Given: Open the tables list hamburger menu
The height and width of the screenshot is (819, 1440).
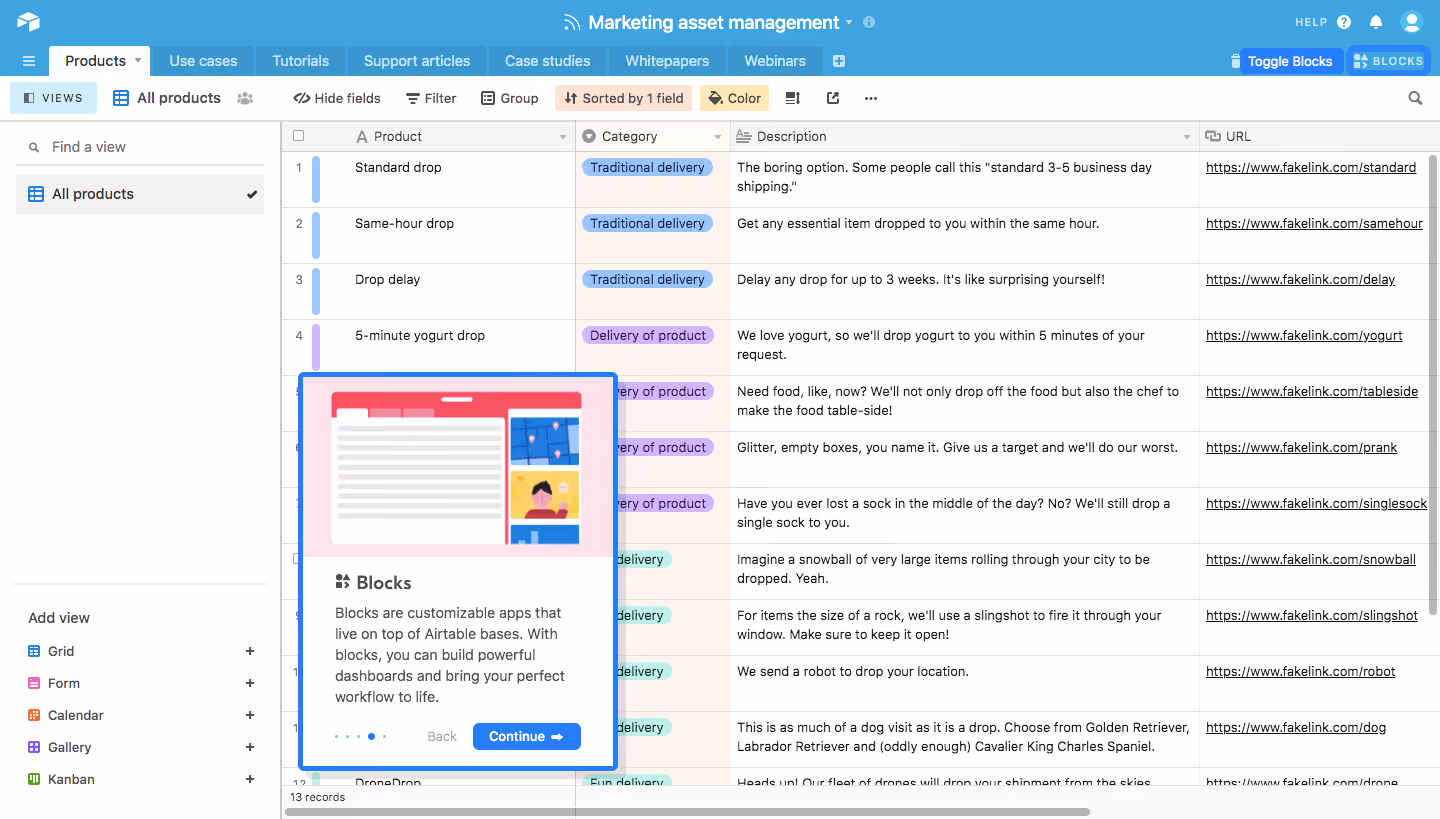Looking at the screenshot, I should click(x=29, y=61).
